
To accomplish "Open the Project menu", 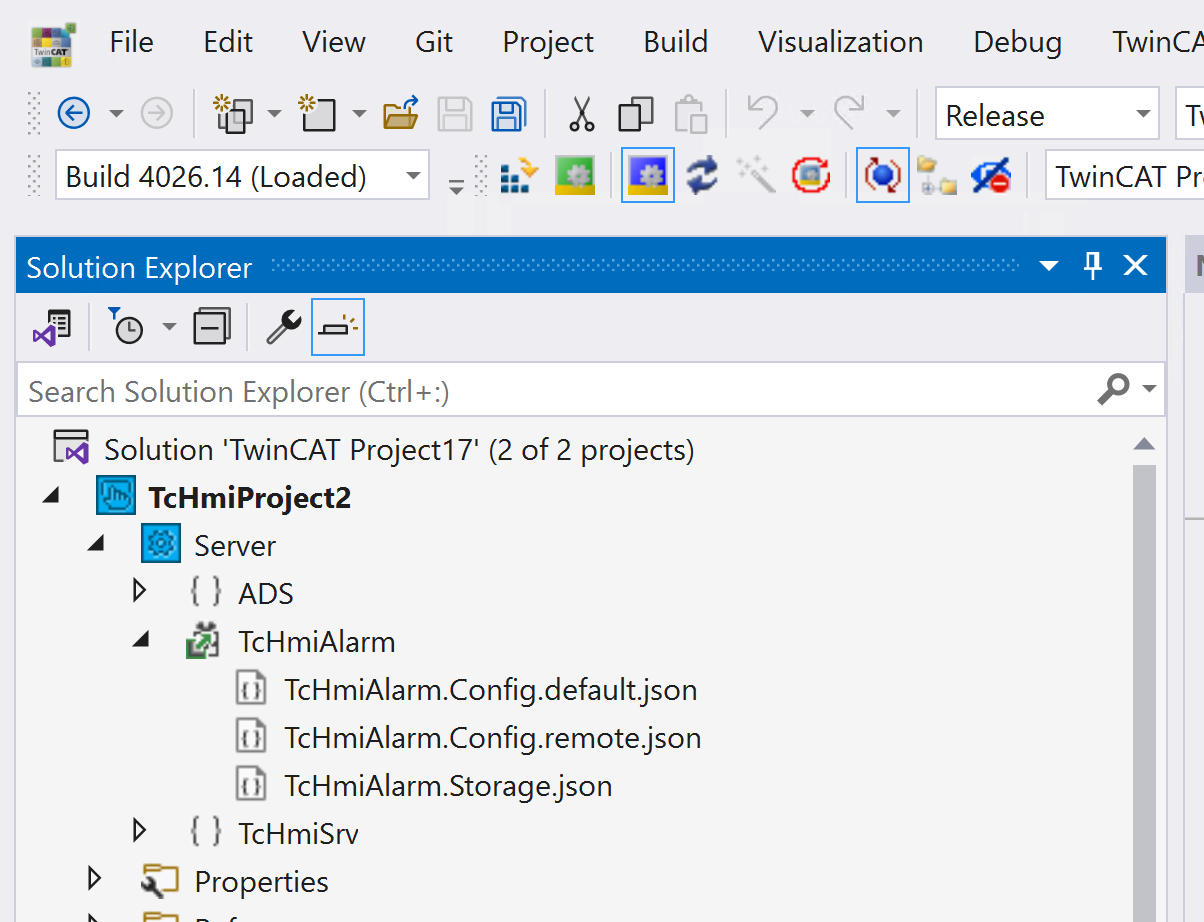I will click(x=548, y=42).
